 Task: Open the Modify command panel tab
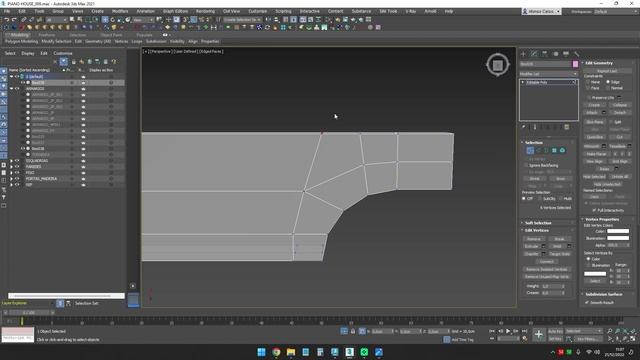point(534,53)
